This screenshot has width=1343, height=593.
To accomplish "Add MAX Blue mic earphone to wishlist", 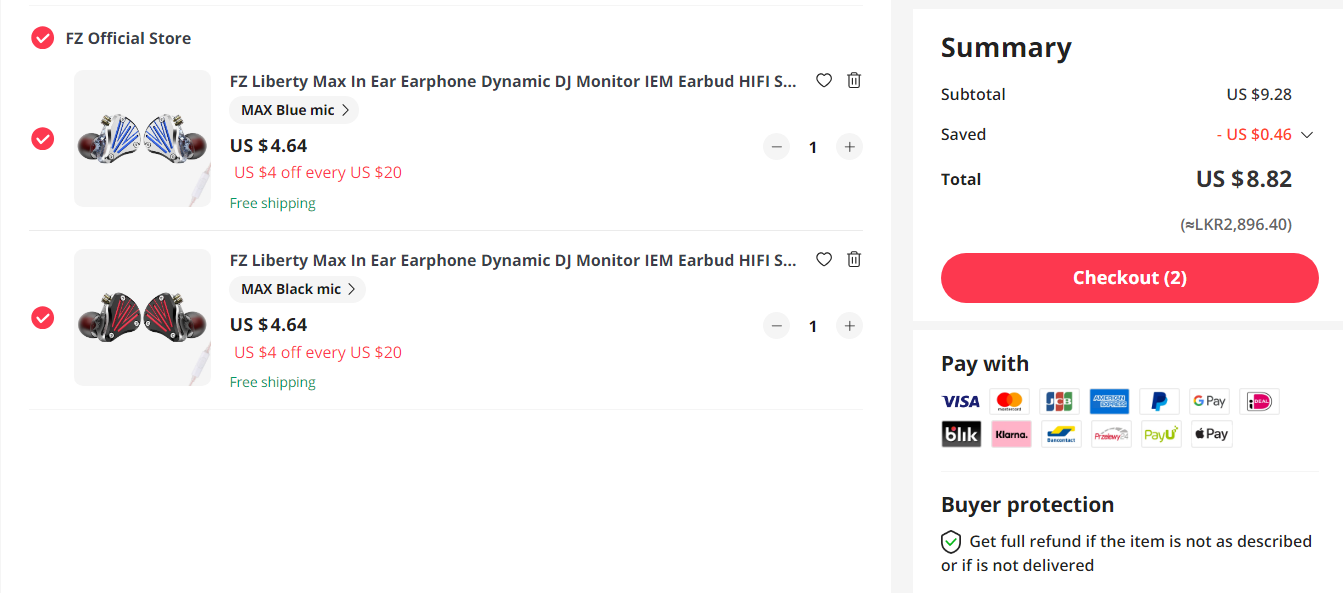I will (824, 81).
